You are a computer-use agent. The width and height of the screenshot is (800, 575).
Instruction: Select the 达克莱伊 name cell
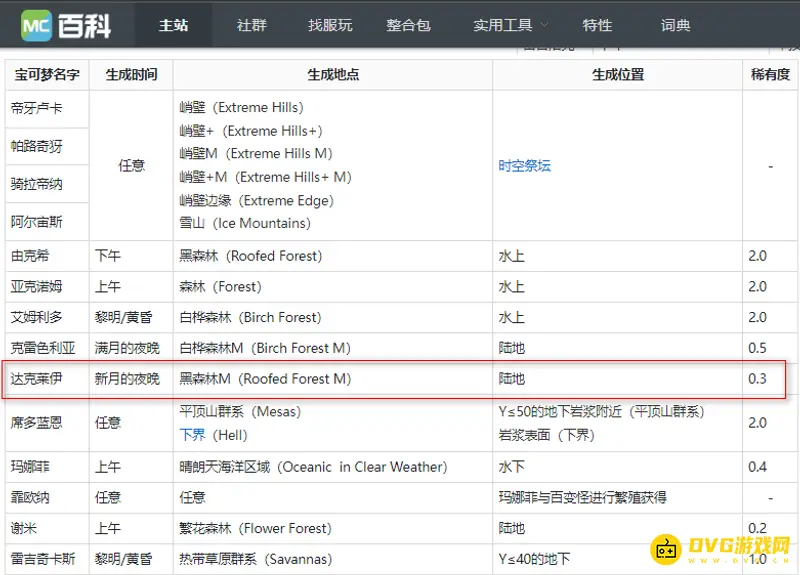tap(36, 379)
